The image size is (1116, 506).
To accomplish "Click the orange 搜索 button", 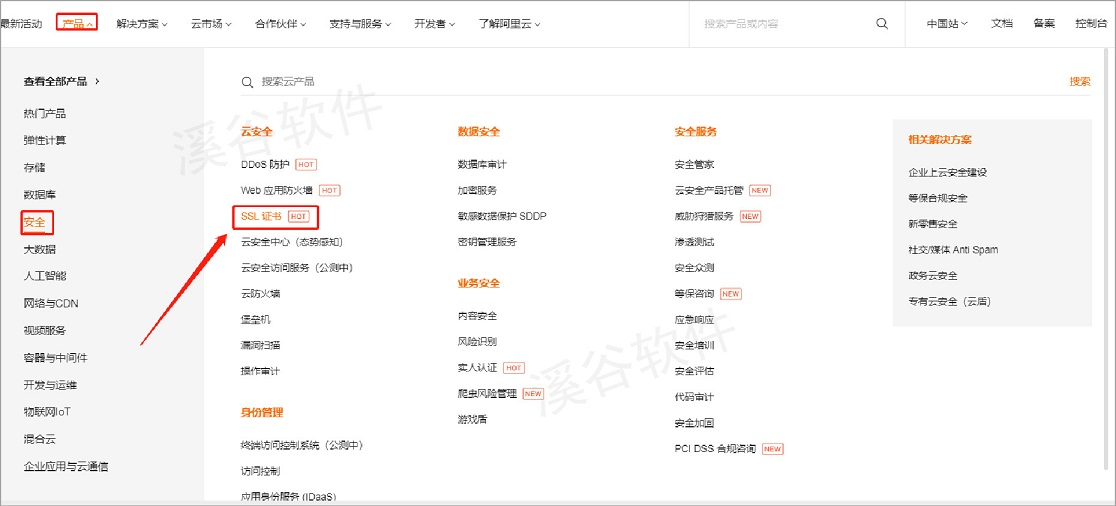I will [x=1080, y=82].
